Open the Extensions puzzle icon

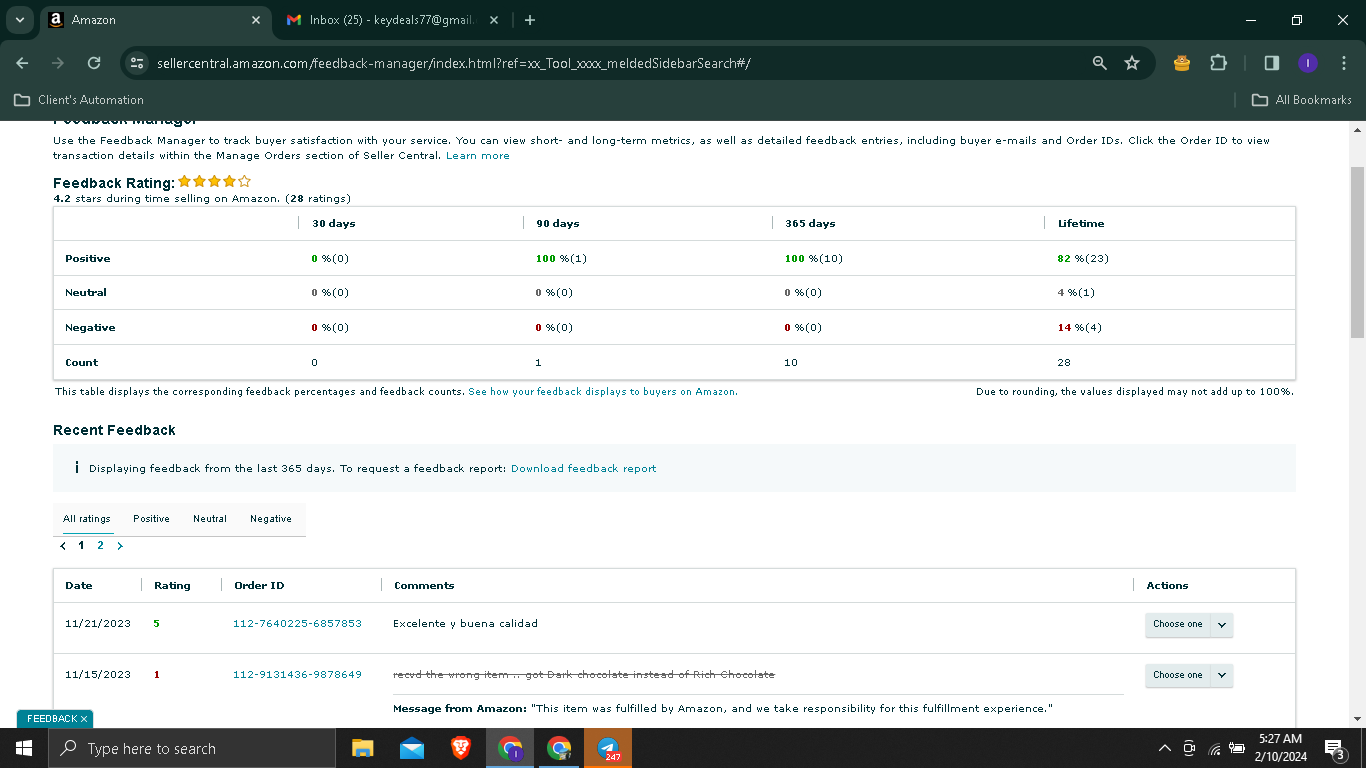point(1218,63)
